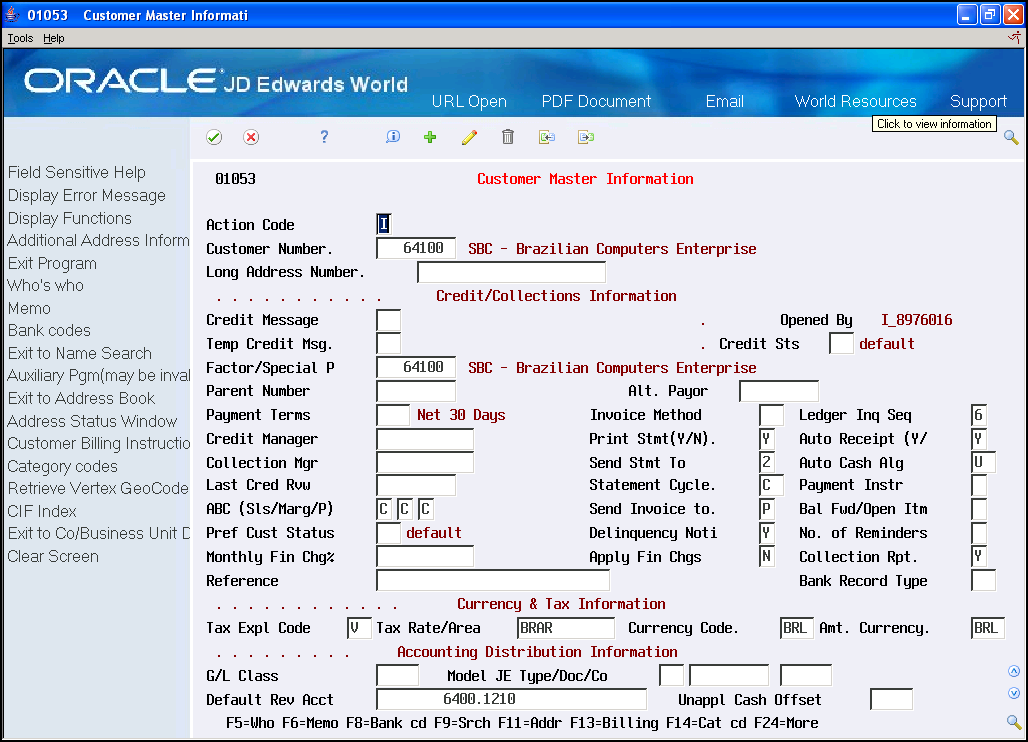Click the G/L Class field
Screen dimensions: 1028x742
point(397,675)
